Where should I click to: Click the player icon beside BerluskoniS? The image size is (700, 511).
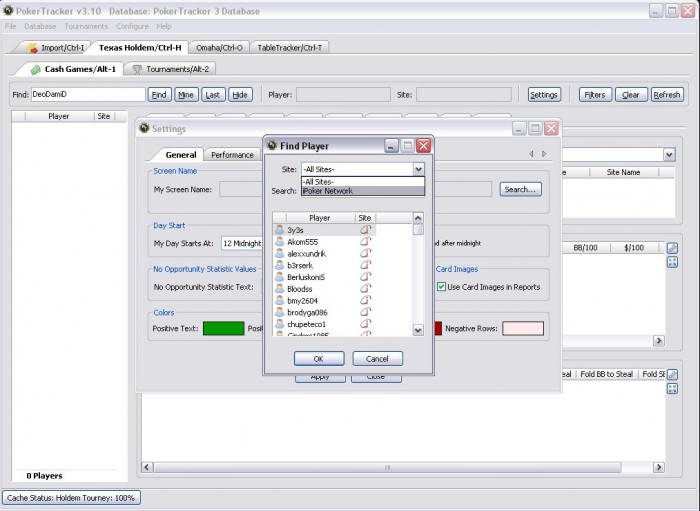point(279,277)
